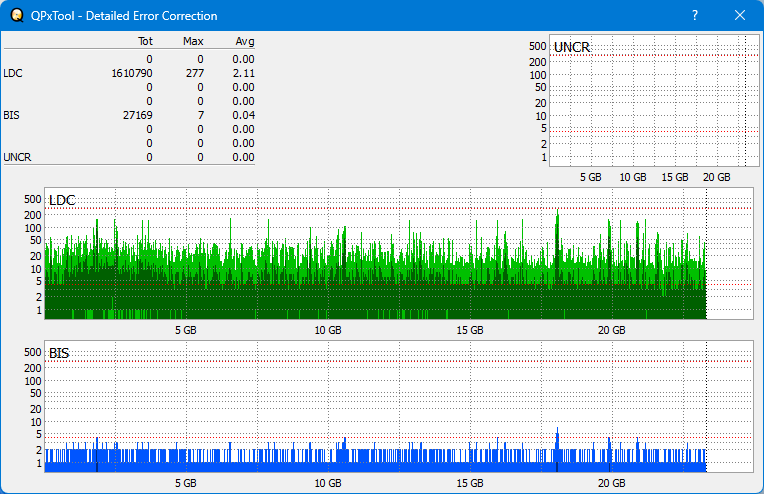Click the LDC row label in table
This screenshot has width=764, height=494.
coord(13,73)
